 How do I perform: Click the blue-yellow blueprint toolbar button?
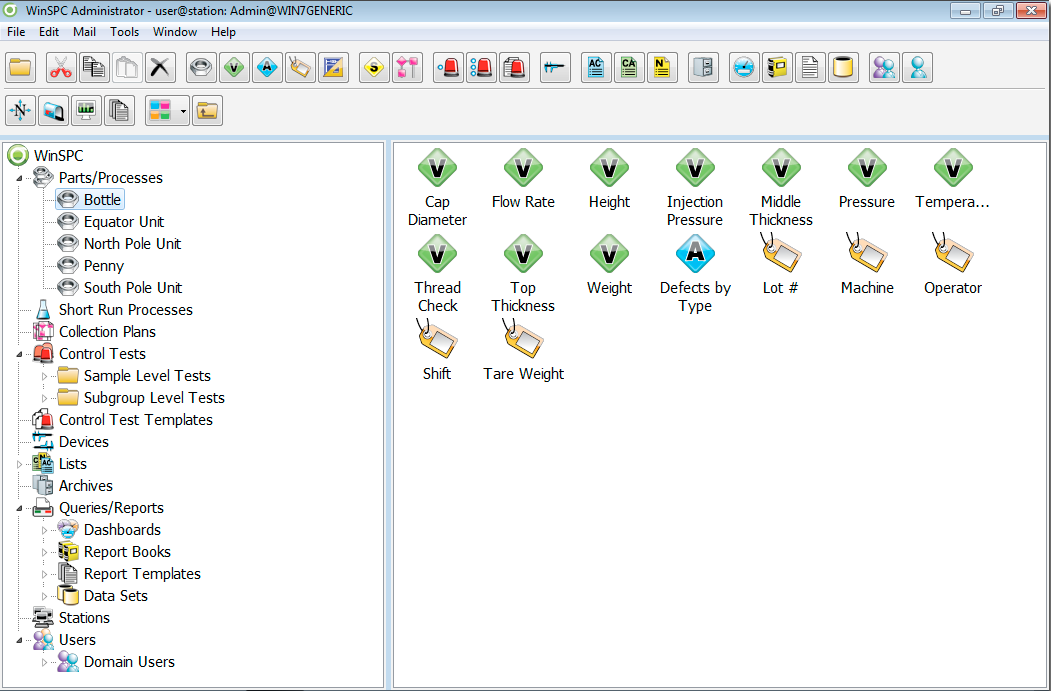coord(333,68)
